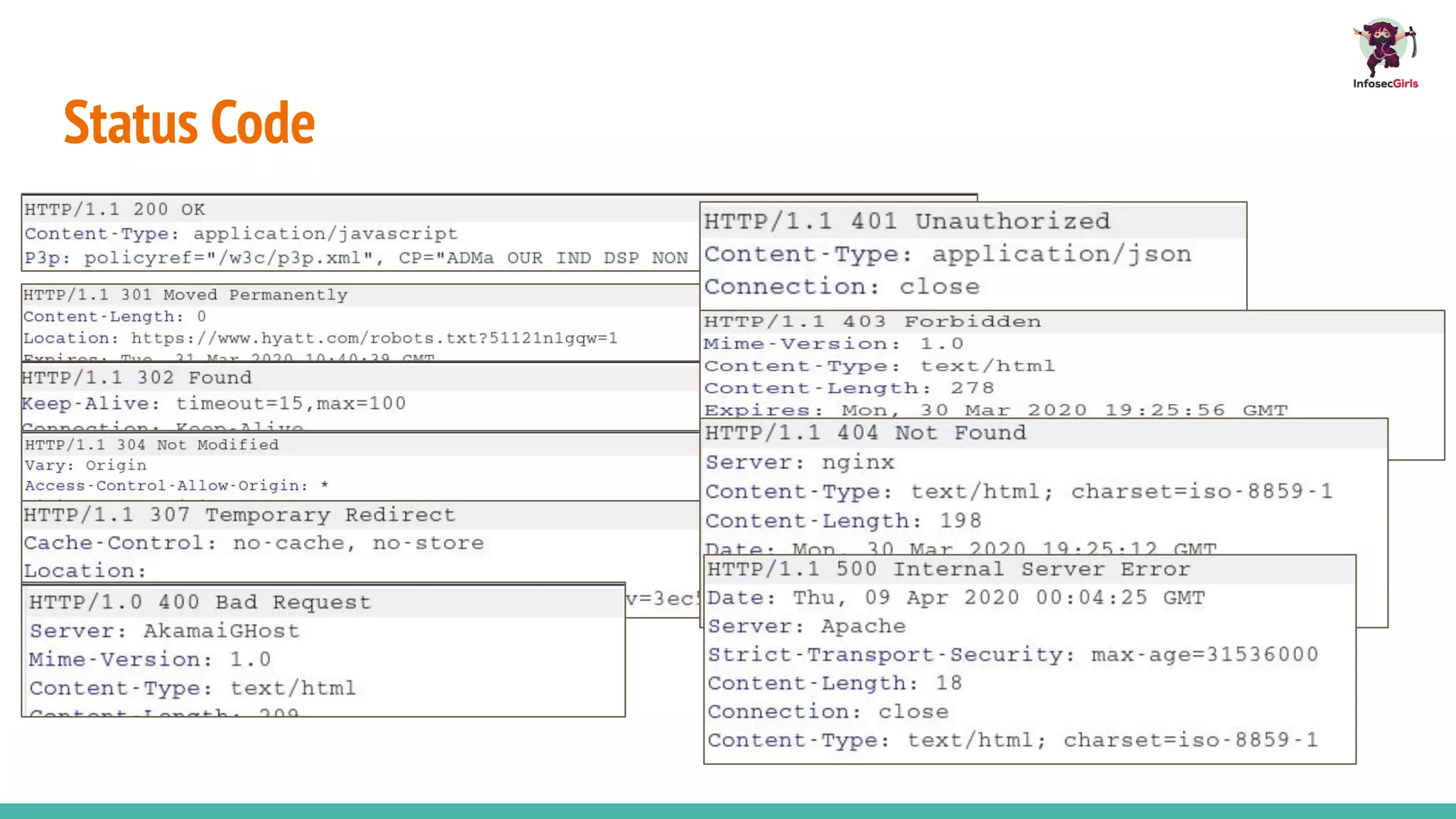This screenshot has height=819, width=1456.
Task: Click the 307 Temporary Redirect status line
Action: pos(239,515)
